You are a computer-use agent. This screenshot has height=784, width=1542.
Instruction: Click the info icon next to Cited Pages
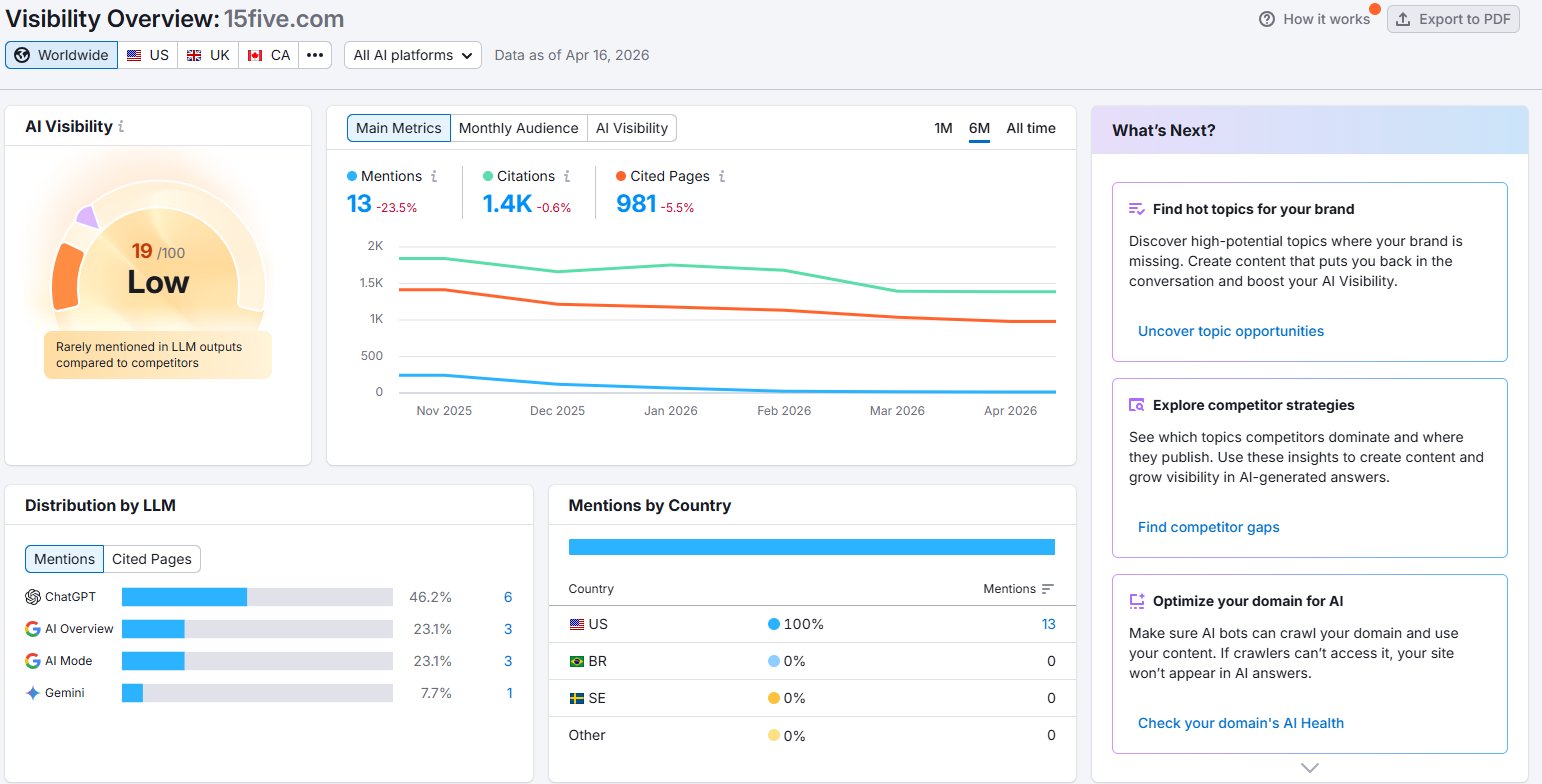pyautogui.click(x=722, y=176)
